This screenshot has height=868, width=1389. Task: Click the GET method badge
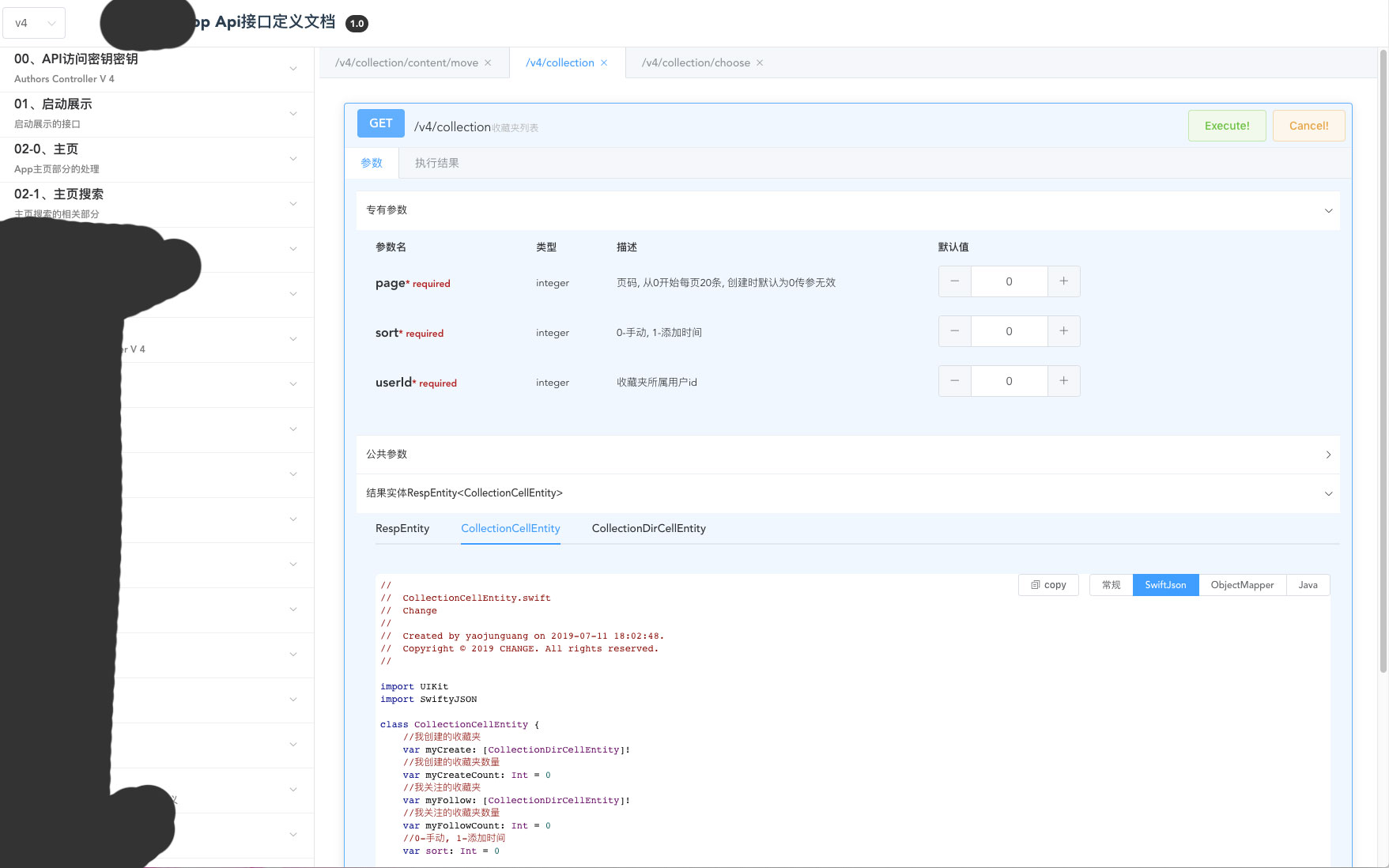[381, 123]
